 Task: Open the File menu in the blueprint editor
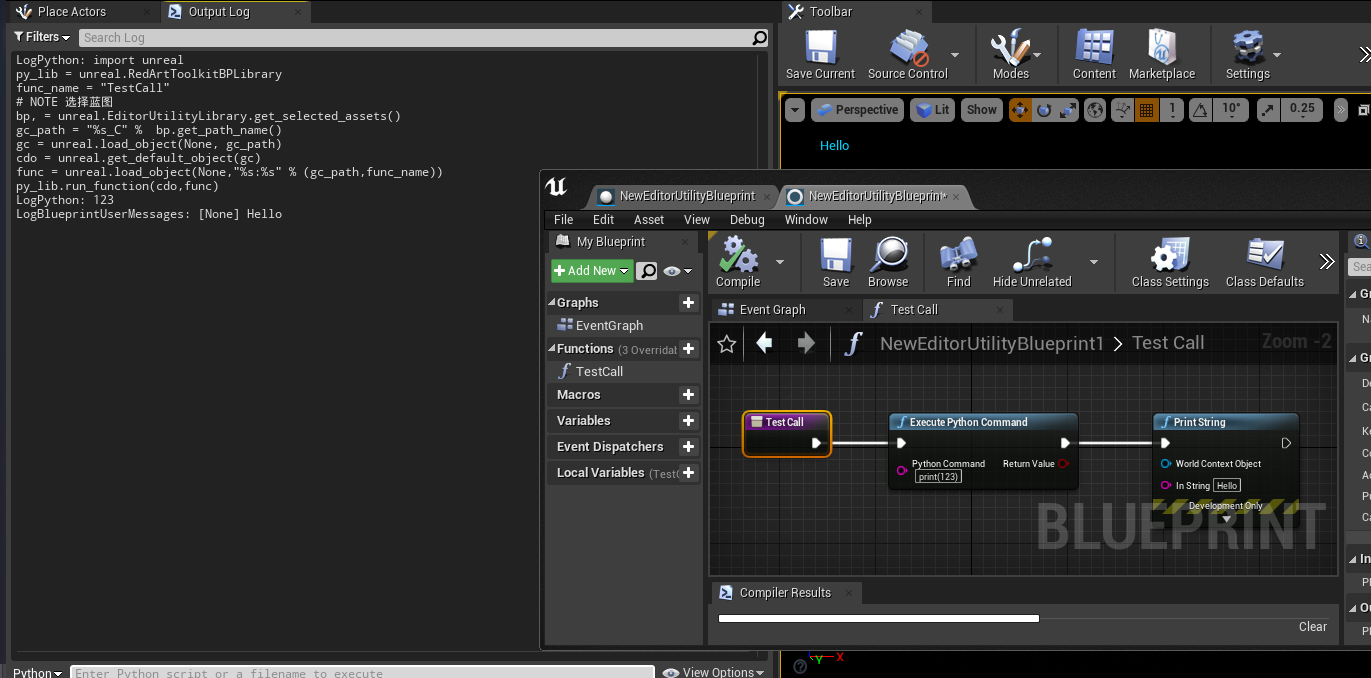pos(564,219)
